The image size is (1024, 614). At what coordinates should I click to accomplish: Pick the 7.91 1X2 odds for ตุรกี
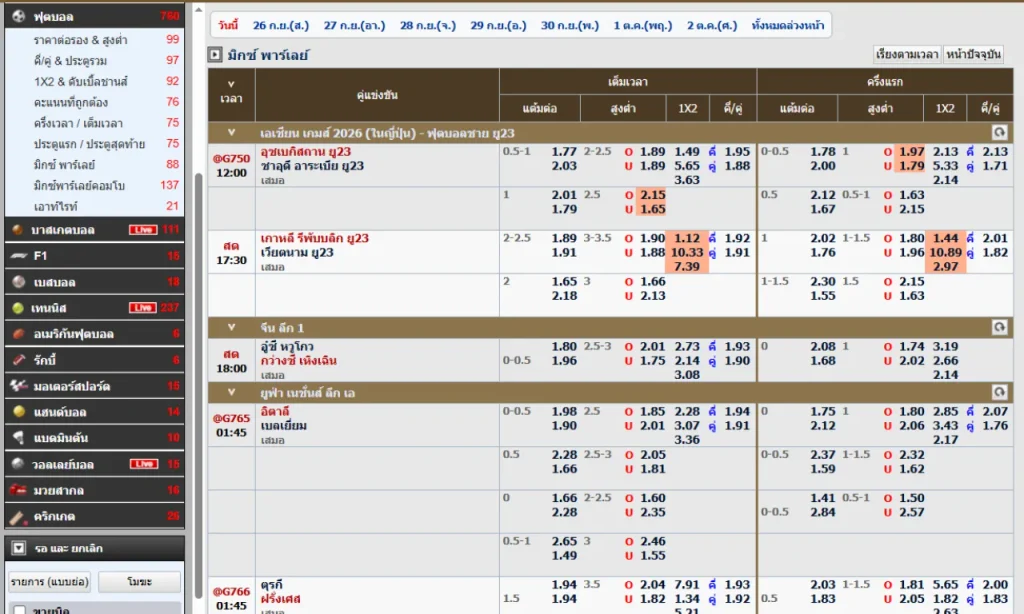click(687, 585)
